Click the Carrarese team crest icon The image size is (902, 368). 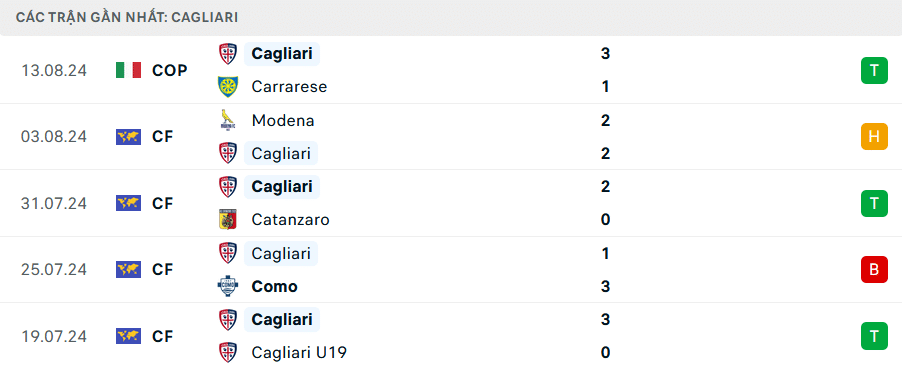[228, 87]
